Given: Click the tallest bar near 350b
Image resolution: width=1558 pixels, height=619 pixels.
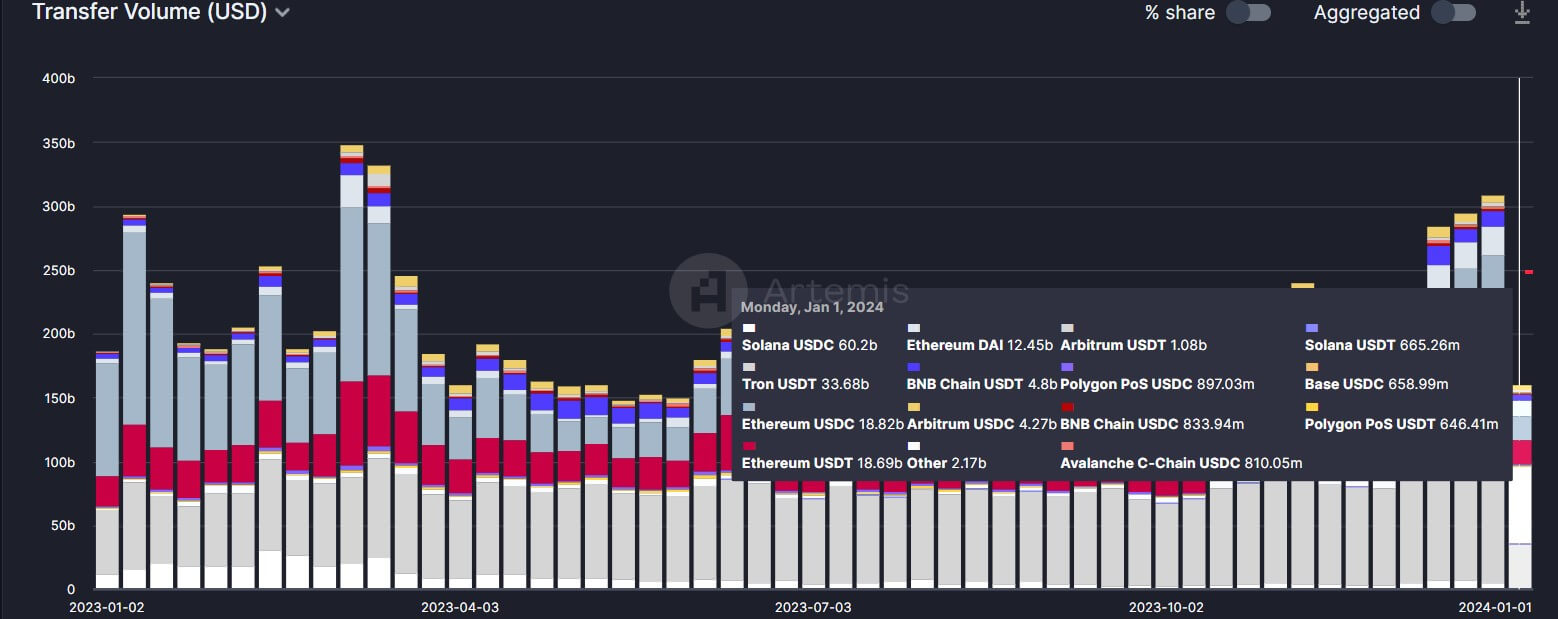Looking at the screenshot, I should [x=352, y=300].
